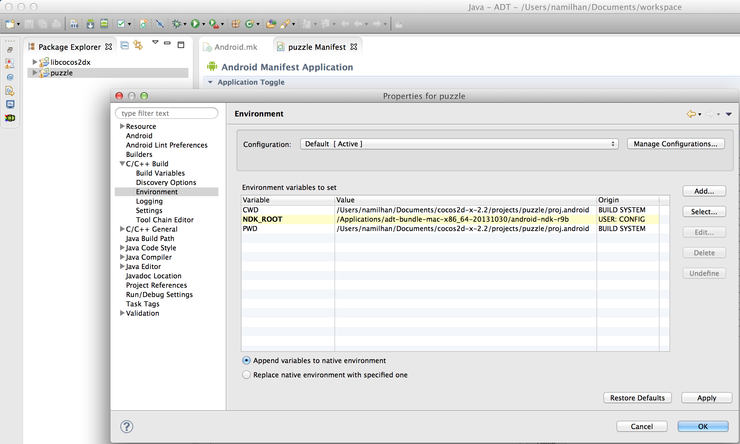
Task: Expand the Java Code Style node
Action: coord(122,248)
